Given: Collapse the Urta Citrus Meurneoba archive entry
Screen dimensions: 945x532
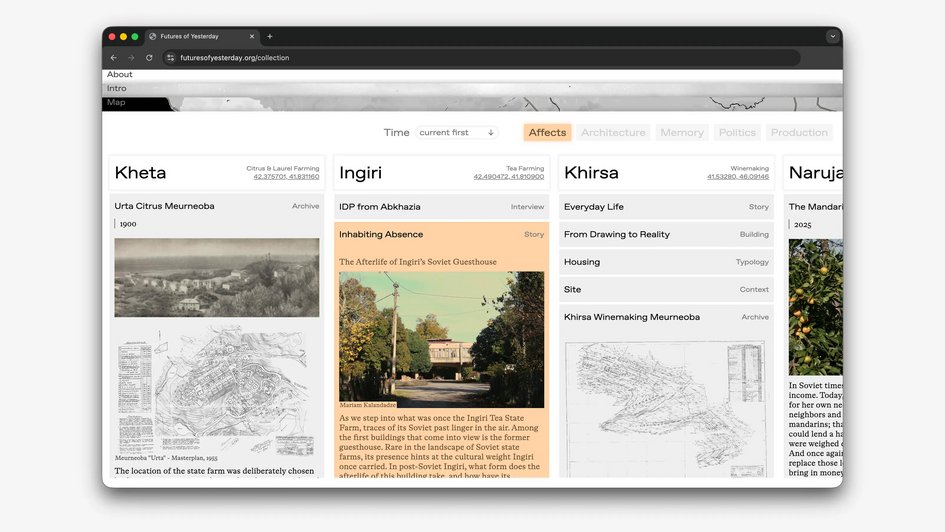Looking at the screenshot, I should point(217,206).
